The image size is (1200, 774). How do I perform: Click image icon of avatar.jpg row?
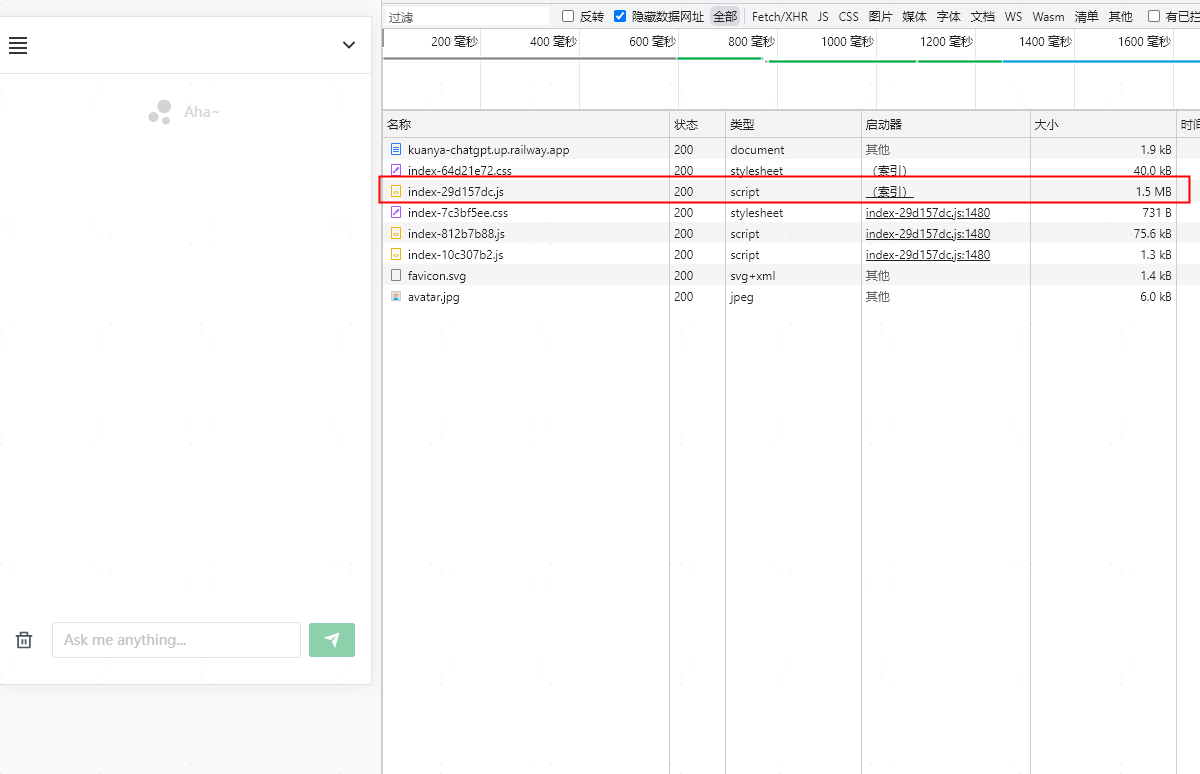(x=396, y=296)
